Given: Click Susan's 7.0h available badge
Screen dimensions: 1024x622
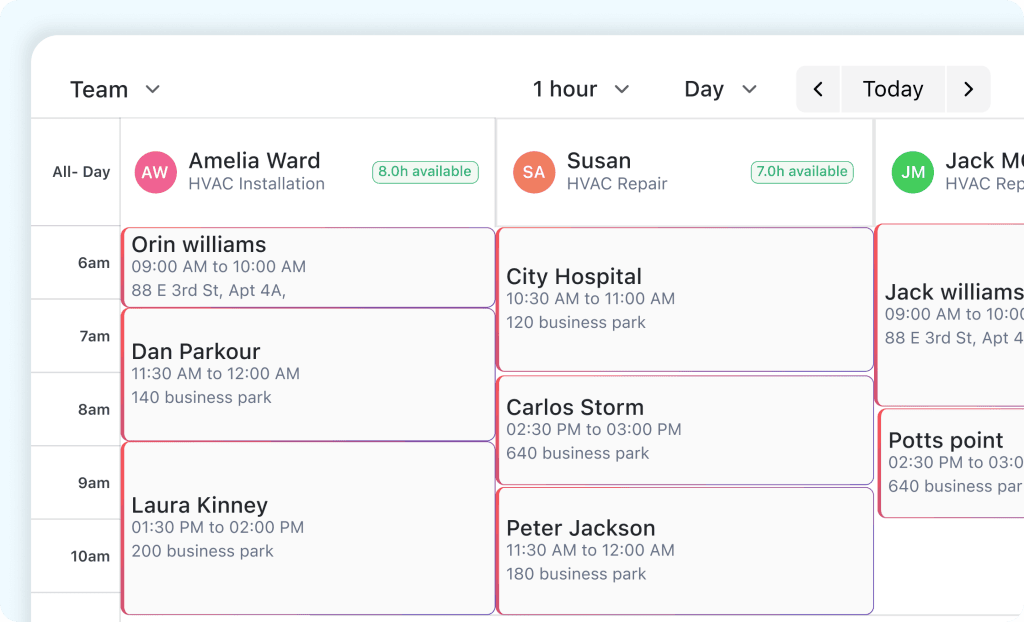Looking at the screenshot, I should coord(802,171).
